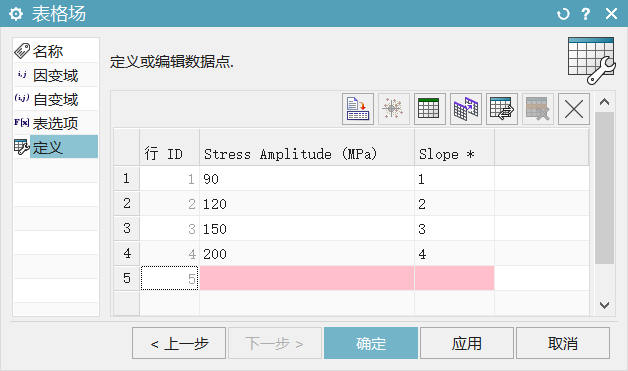
Task: Select the 名称 step
Action: pos(56,51)
